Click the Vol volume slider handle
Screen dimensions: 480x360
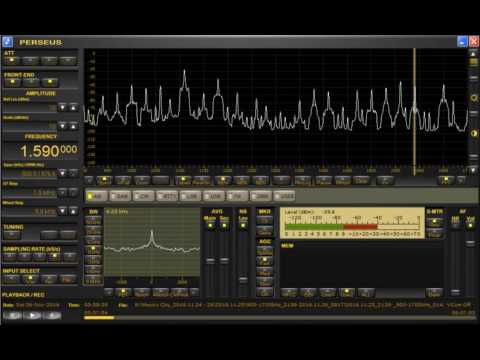pos(470,243)
